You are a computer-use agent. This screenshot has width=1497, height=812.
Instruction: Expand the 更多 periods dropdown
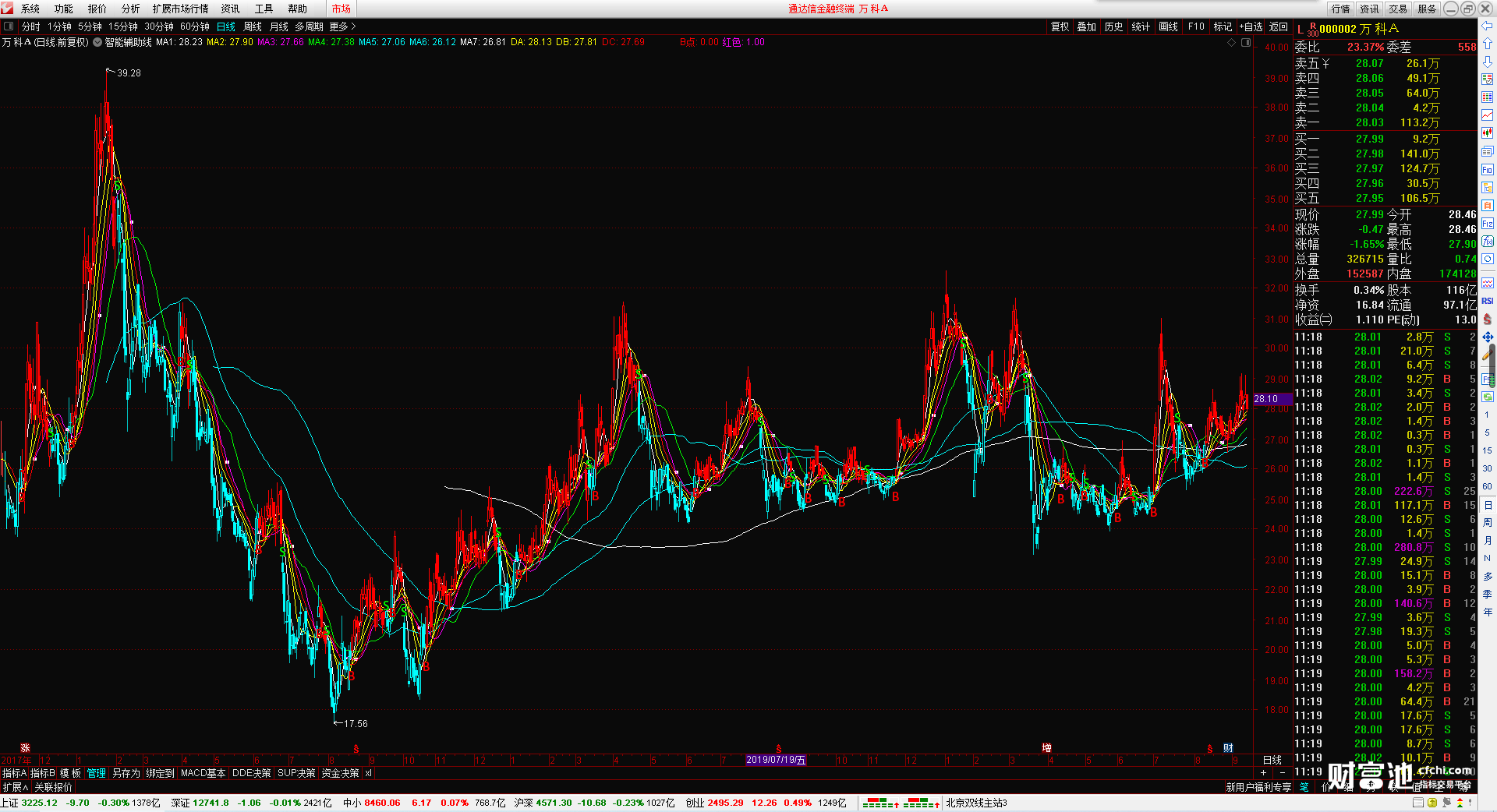click(x=342, y=26)
